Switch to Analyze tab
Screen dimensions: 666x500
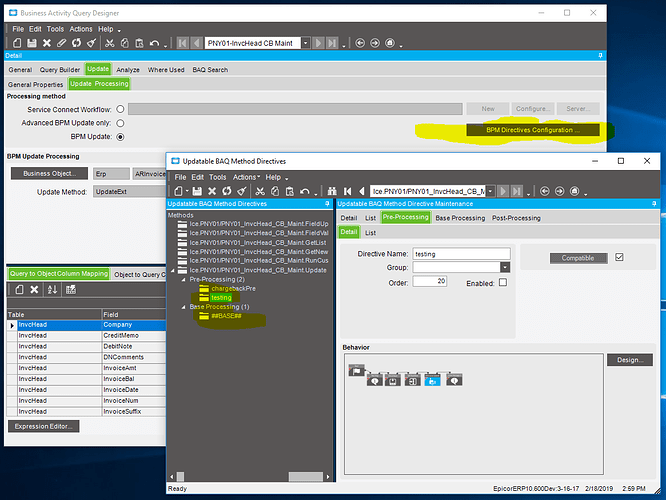128,70
